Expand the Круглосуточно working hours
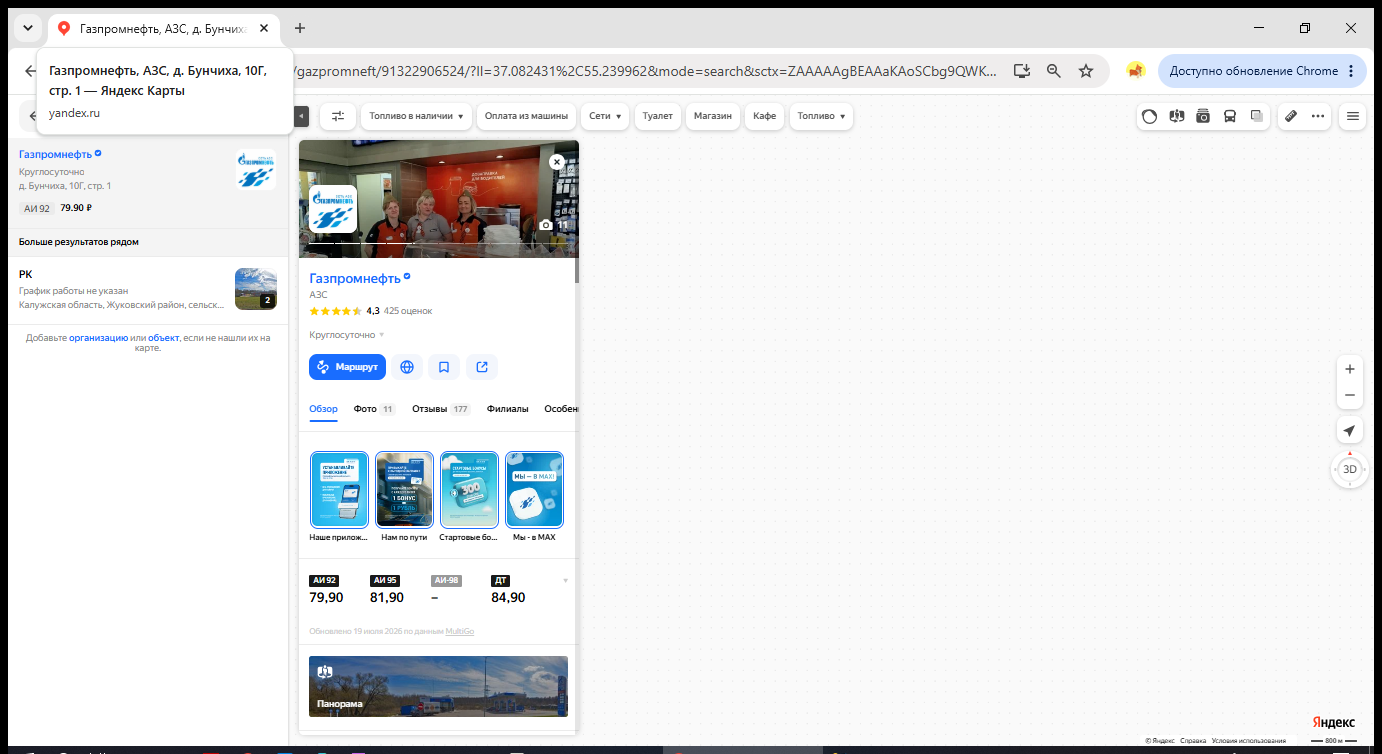Image resolution: width=1382 pixels, height=754 pixels. [347, 335]
